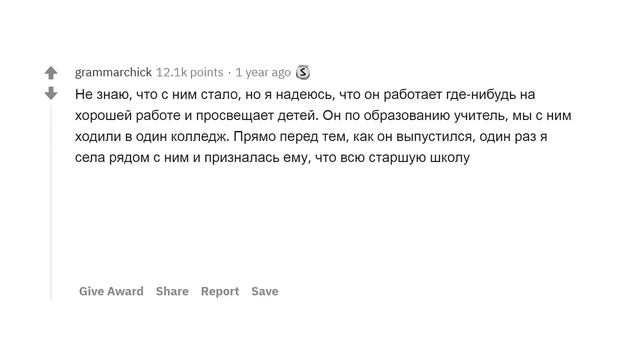The width and height of the screenshot is (640, 360).
Task: Click the word "где-нибудь" in the first line
Action: pos(481,95)
